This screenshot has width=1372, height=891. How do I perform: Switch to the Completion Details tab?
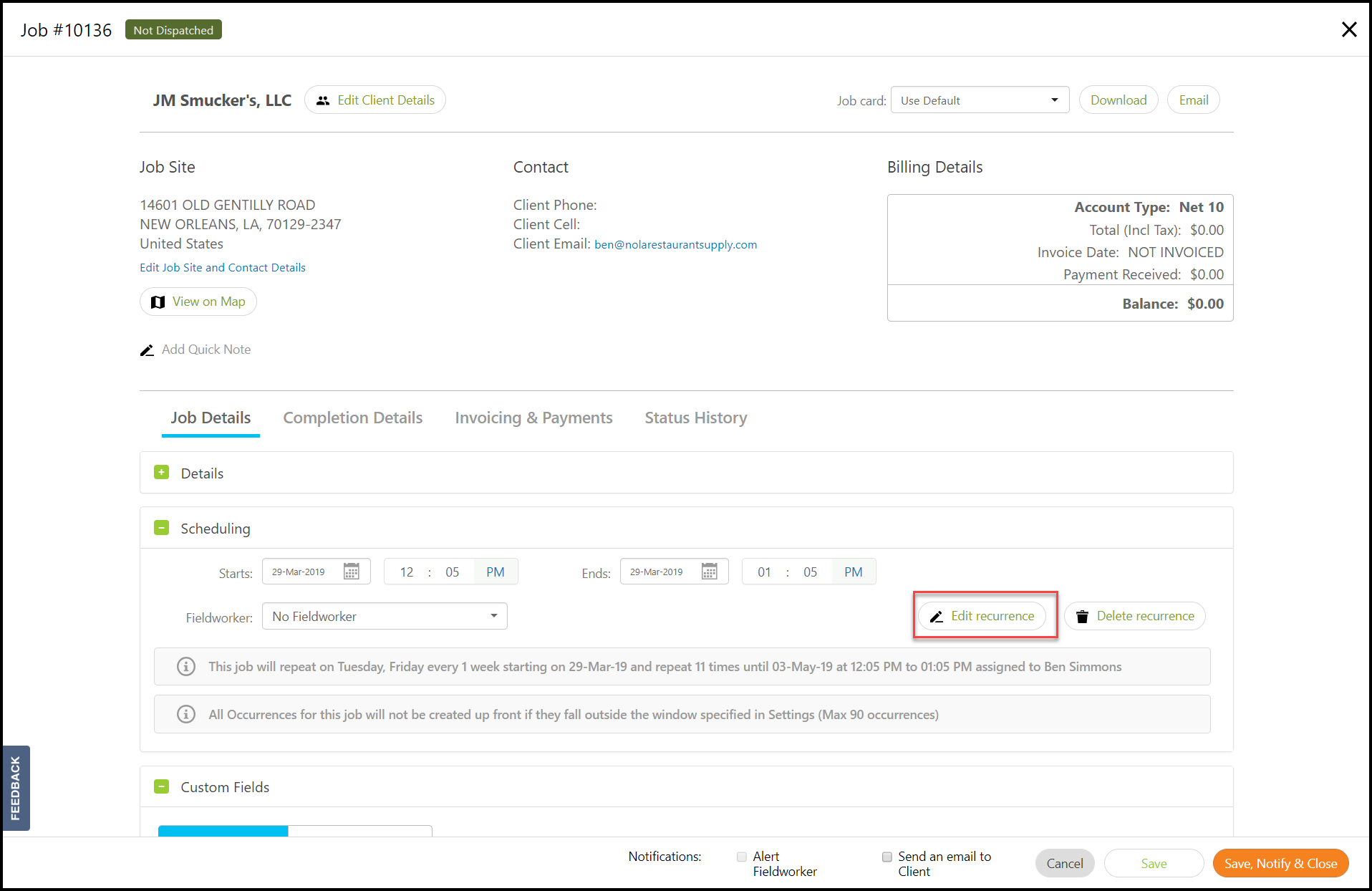(x=353, y=418)
